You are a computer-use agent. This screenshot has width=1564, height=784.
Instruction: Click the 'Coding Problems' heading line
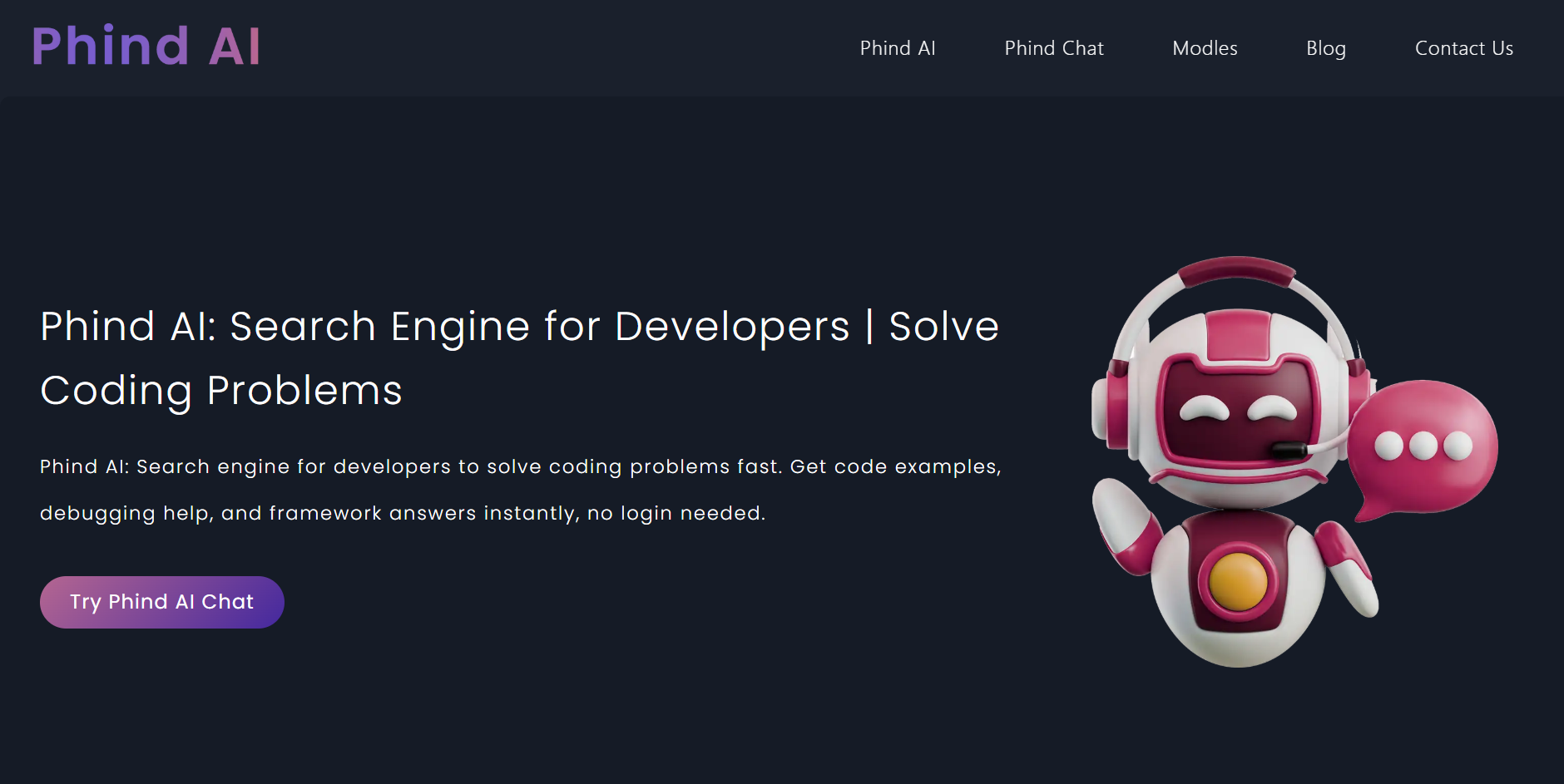click(221, 391)
